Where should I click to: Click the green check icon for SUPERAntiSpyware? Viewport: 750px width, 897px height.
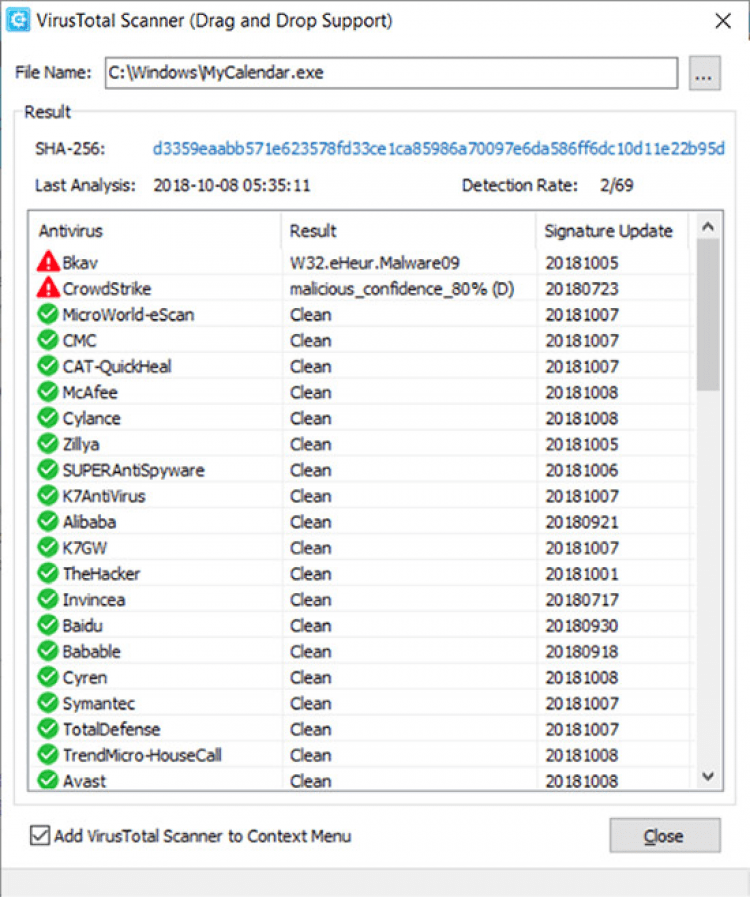coord(48,470)
